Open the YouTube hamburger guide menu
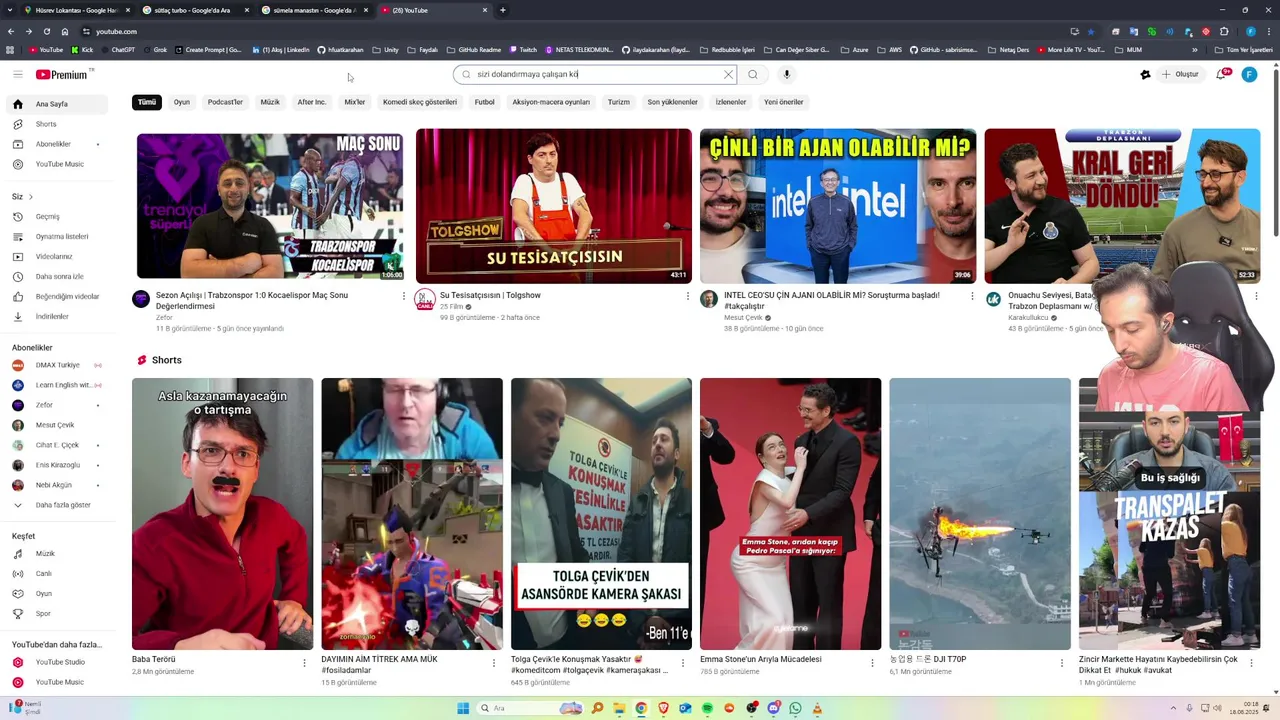This screenshot has width=1280, height=720. click(17, 74)
